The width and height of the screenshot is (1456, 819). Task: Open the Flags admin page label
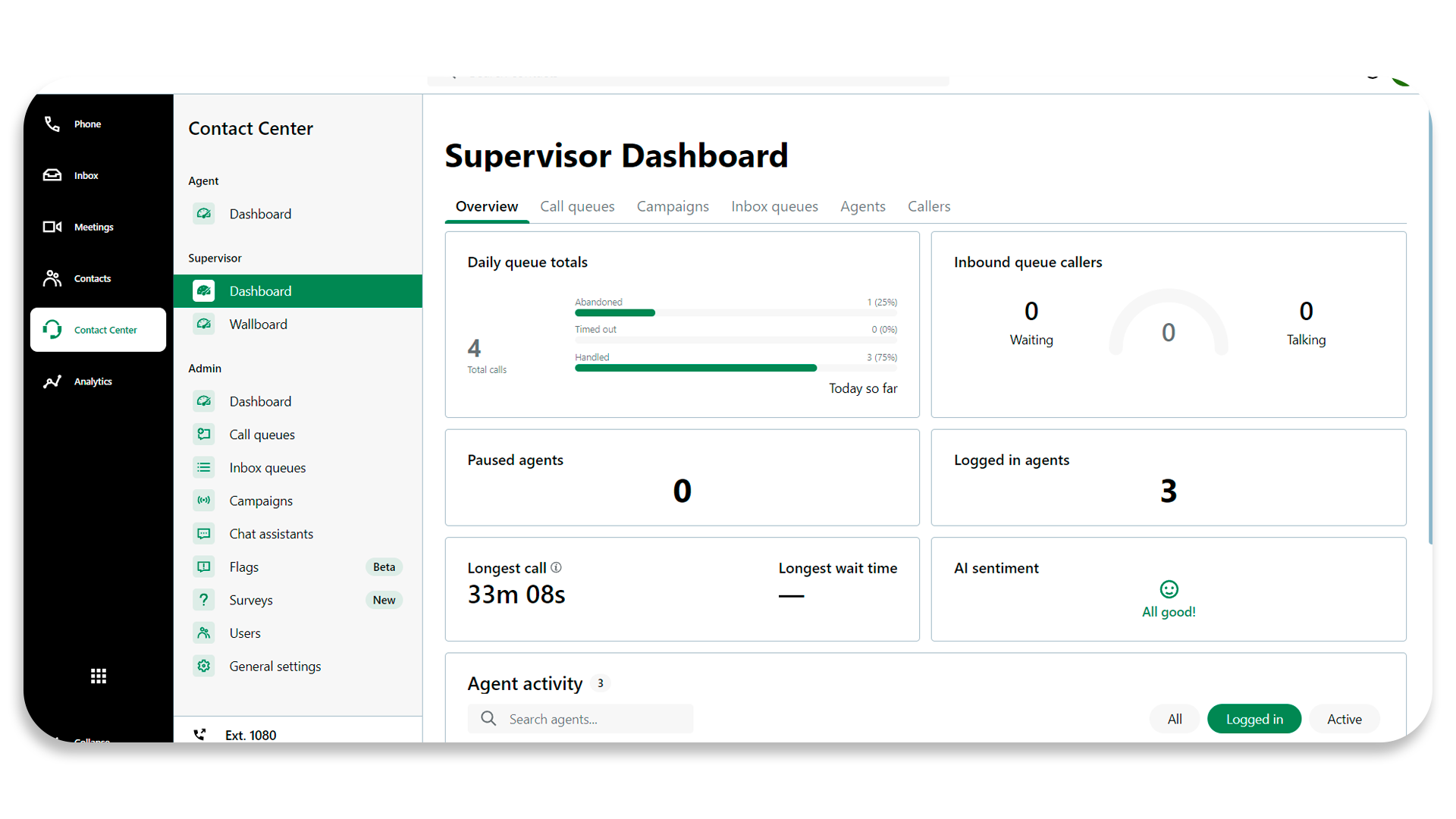pyautogui.click(x=244, y=567)
